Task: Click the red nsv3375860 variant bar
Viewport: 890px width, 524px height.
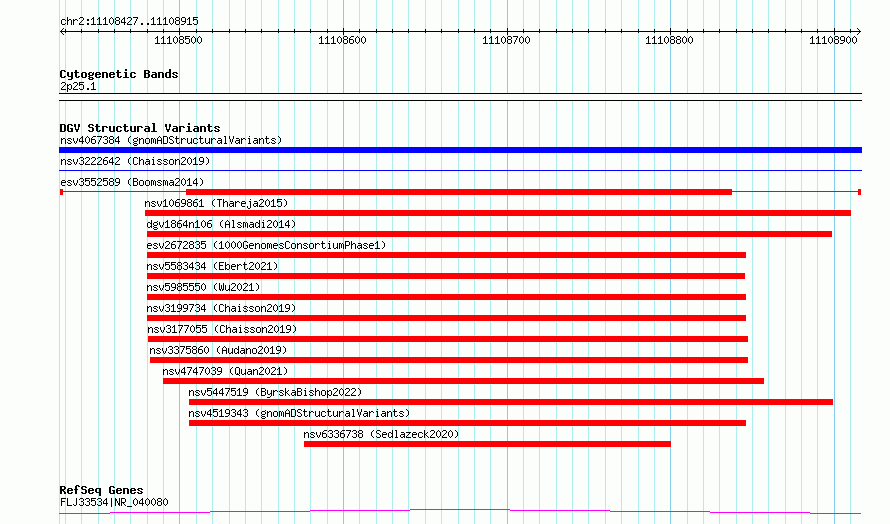Action: click(x=449, y=360)
